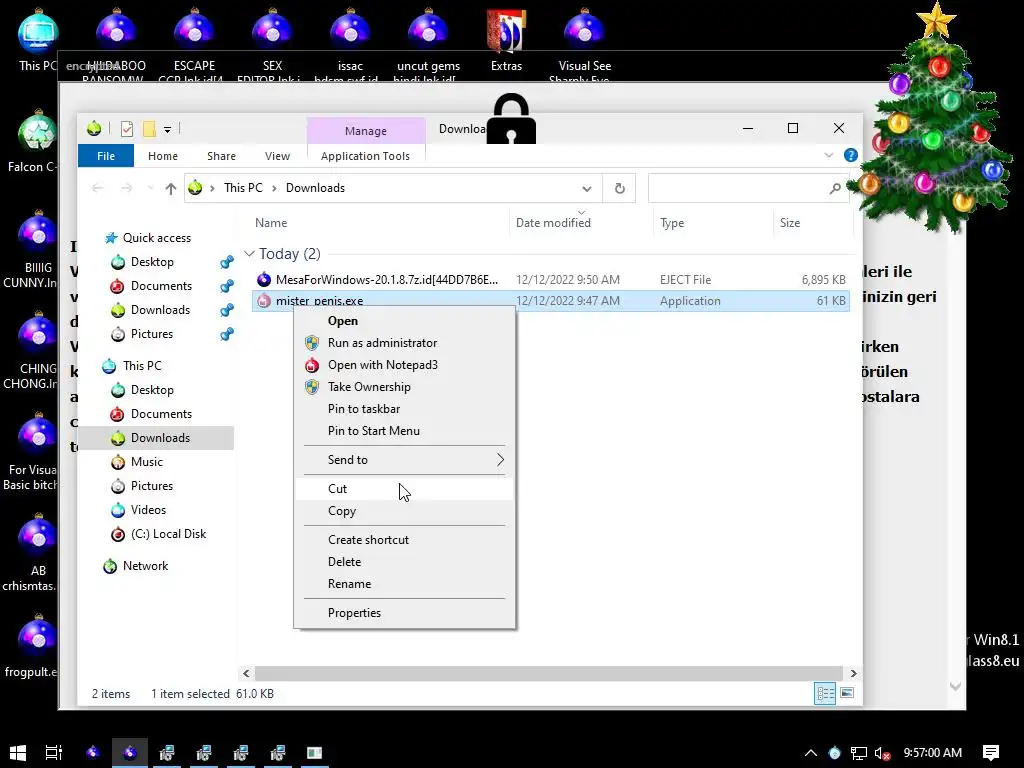Click the Manage contextual tab
The height and width of the screenshot is (768, 1024).
[366, 131]
